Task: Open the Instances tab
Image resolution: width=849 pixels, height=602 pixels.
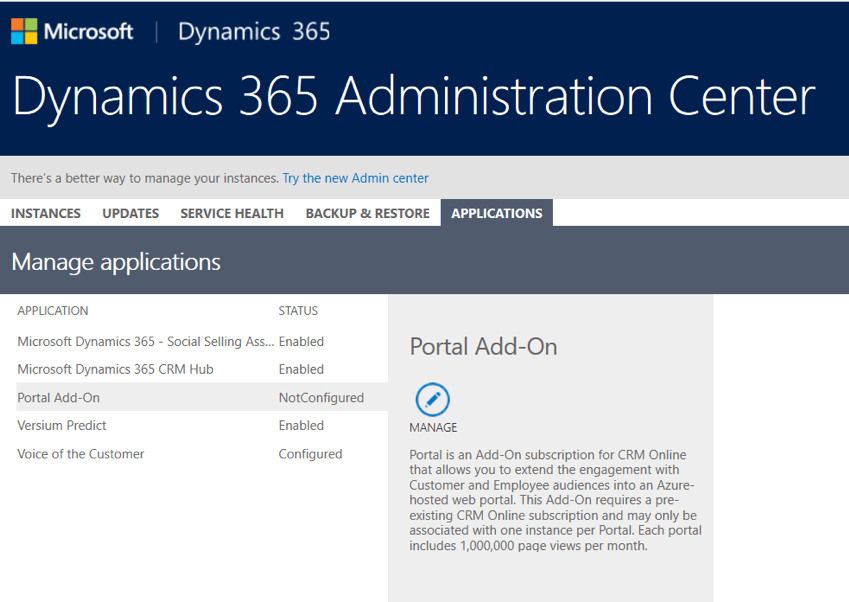Action: [46, 213]
